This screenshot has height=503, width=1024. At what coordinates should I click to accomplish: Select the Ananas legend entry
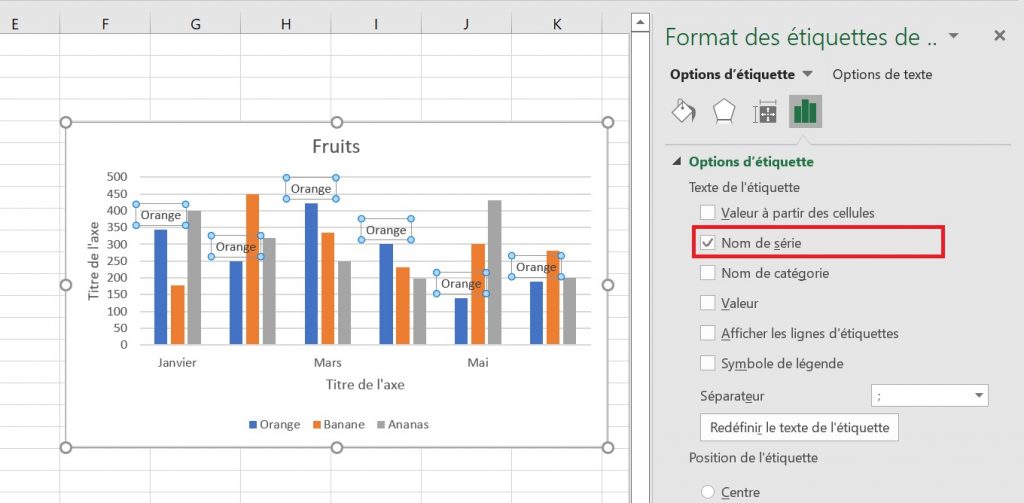pyautogui.click(x=402, y=425)
